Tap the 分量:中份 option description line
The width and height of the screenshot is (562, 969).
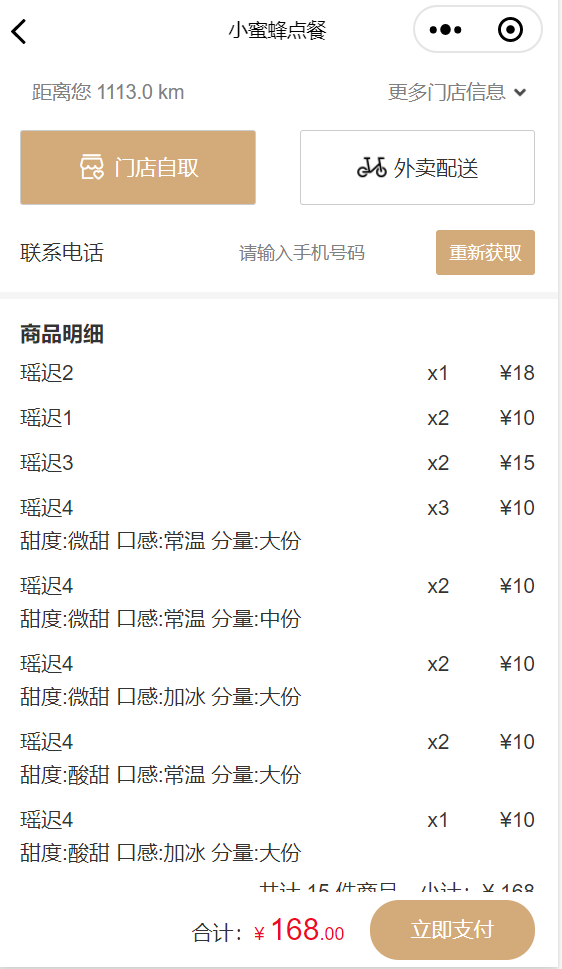coord(161,619)
